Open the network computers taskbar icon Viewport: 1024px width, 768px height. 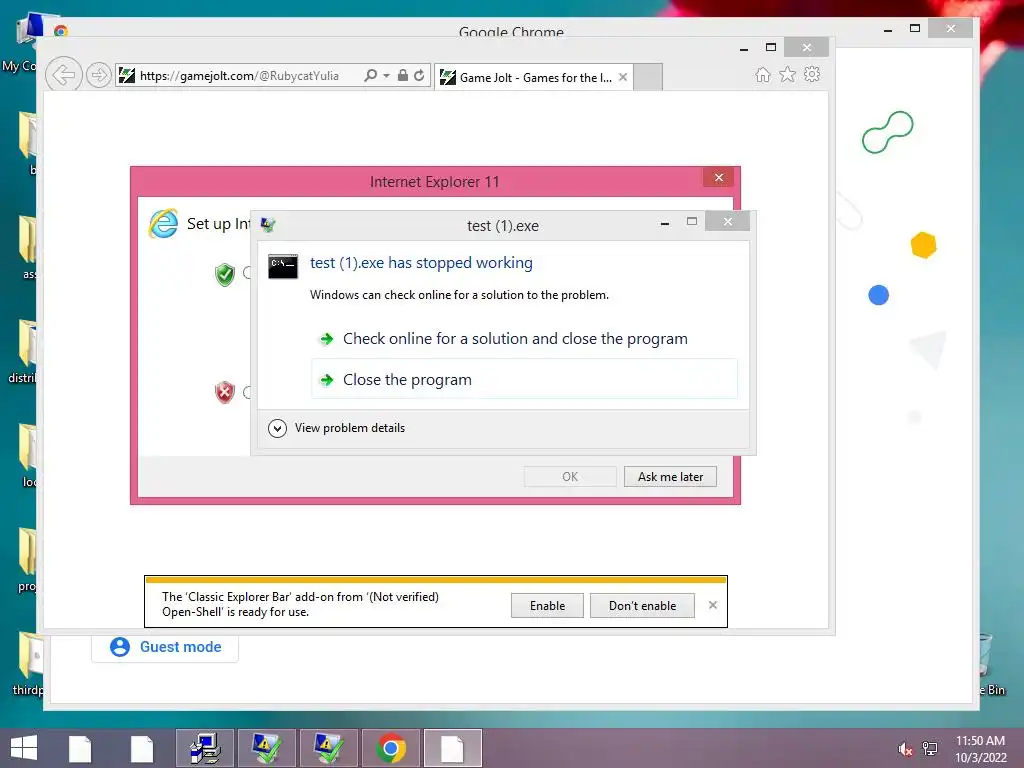(x=204, y=748)
